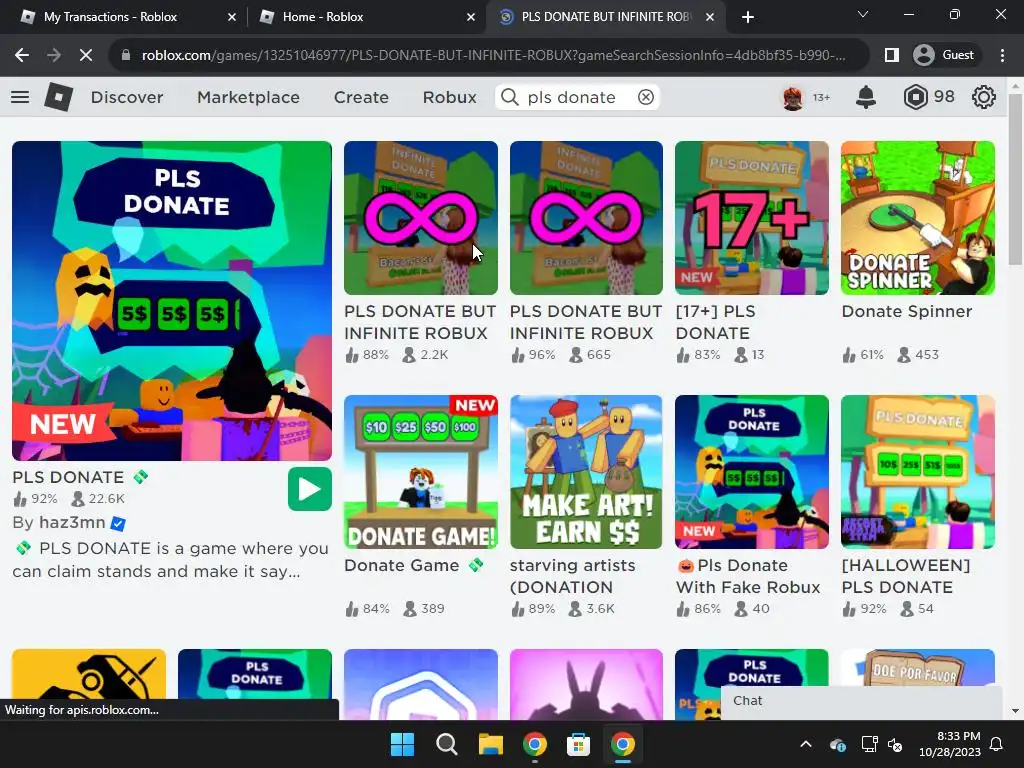
Task: Open the Donate Game thumbnail
Action: click(x=421, y=472)
